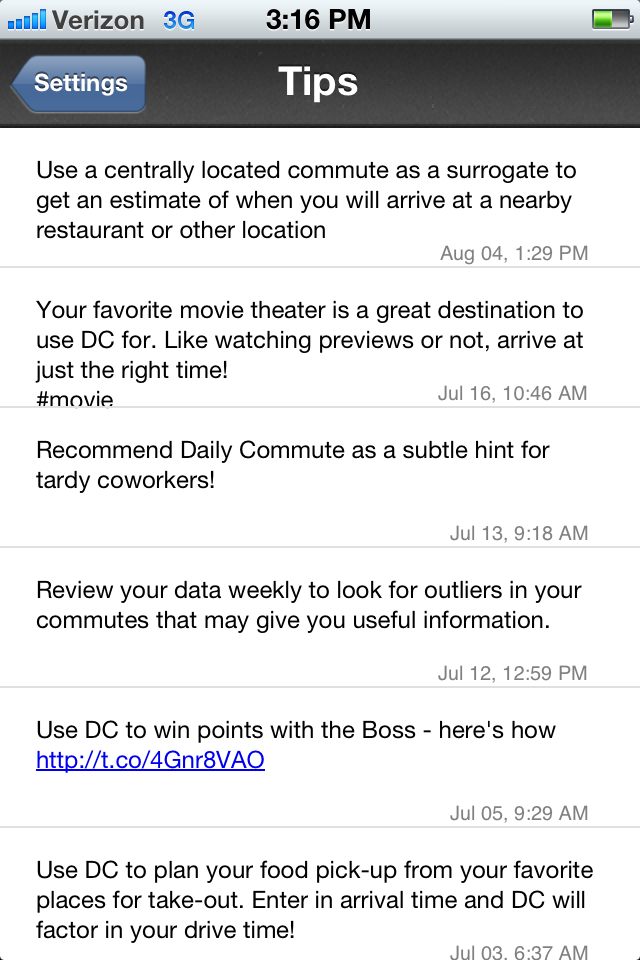Screen dimensions: 640x960
Task: Tap the Jul 16, 10:46 AM timestamp
Action: pos(512,394)
